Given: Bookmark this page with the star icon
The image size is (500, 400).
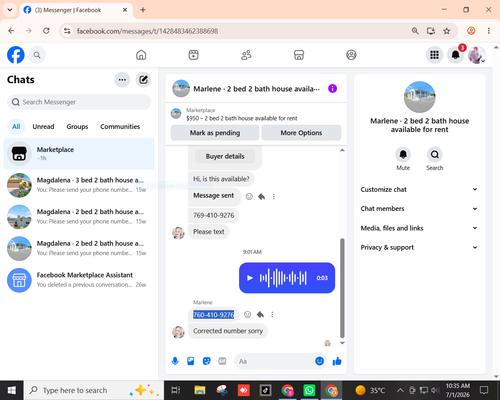Looking at the screenshot, I should coord(447,31).
